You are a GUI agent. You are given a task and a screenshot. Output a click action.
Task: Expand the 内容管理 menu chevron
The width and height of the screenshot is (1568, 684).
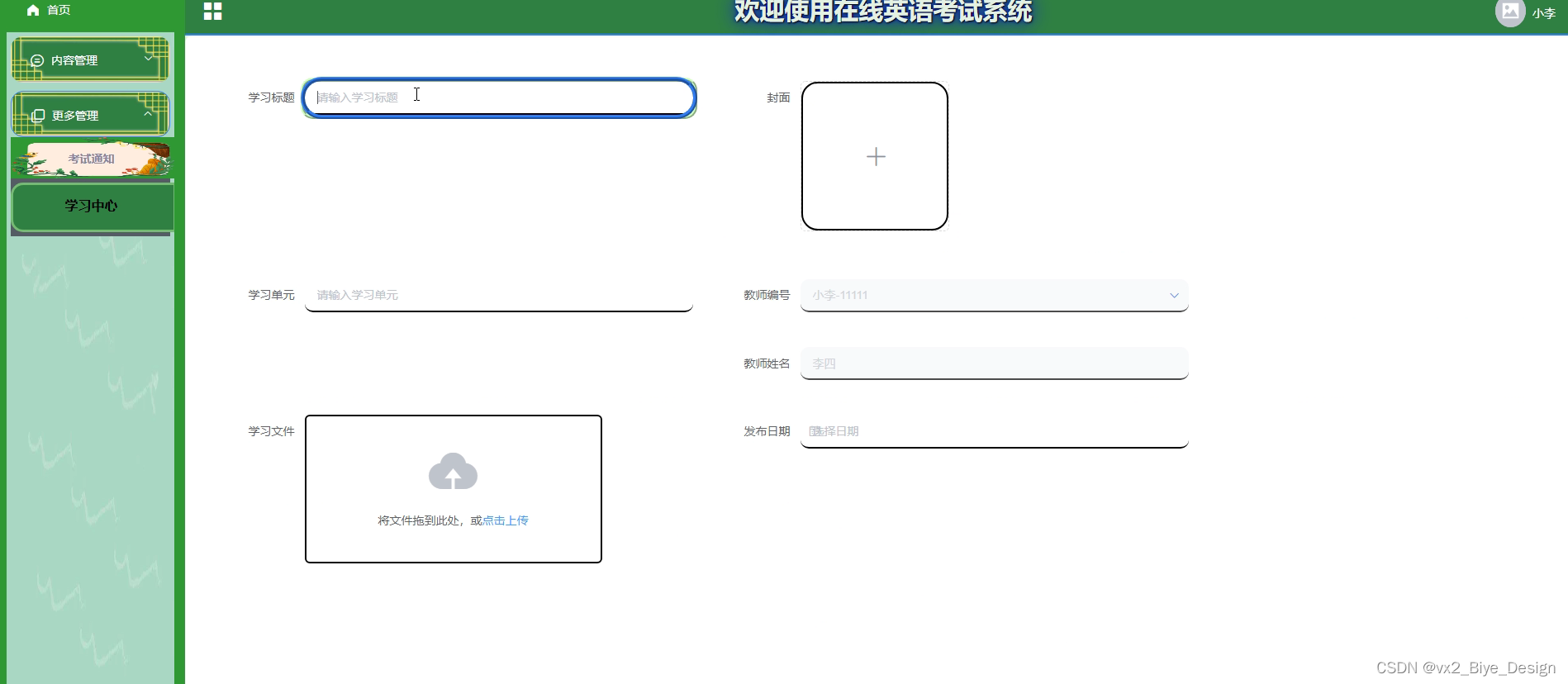(149, 59)
